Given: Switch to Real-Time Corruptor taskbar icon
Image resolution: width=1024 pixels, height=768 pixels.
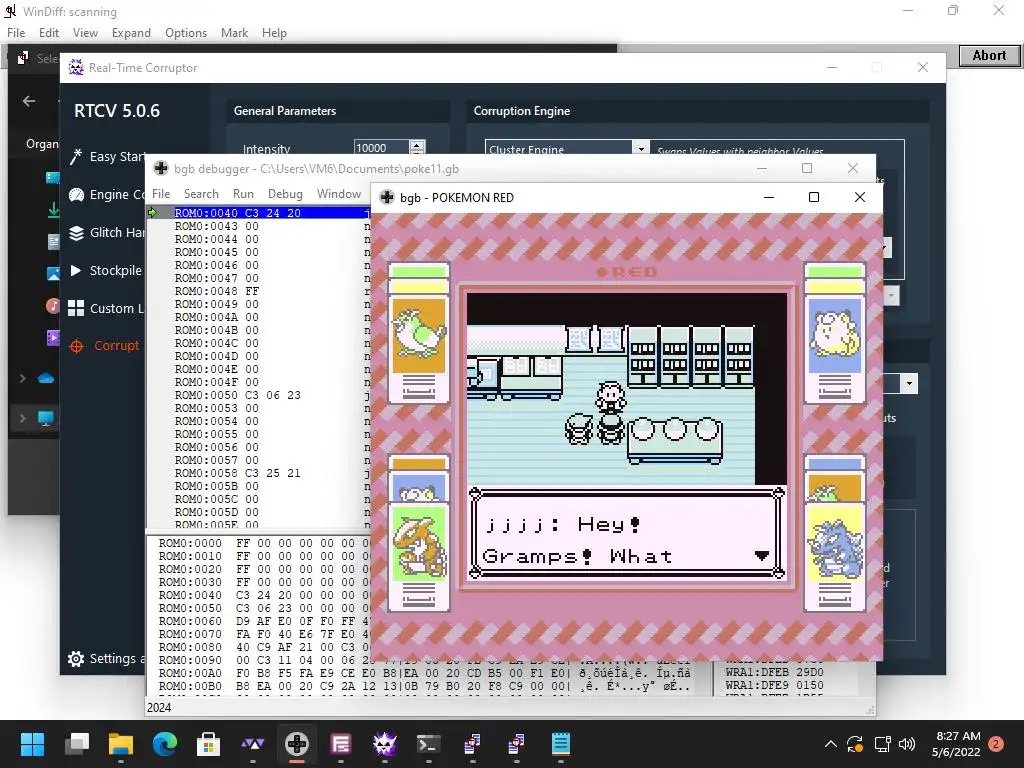Looking at the screenshot, I should [385, 744].
